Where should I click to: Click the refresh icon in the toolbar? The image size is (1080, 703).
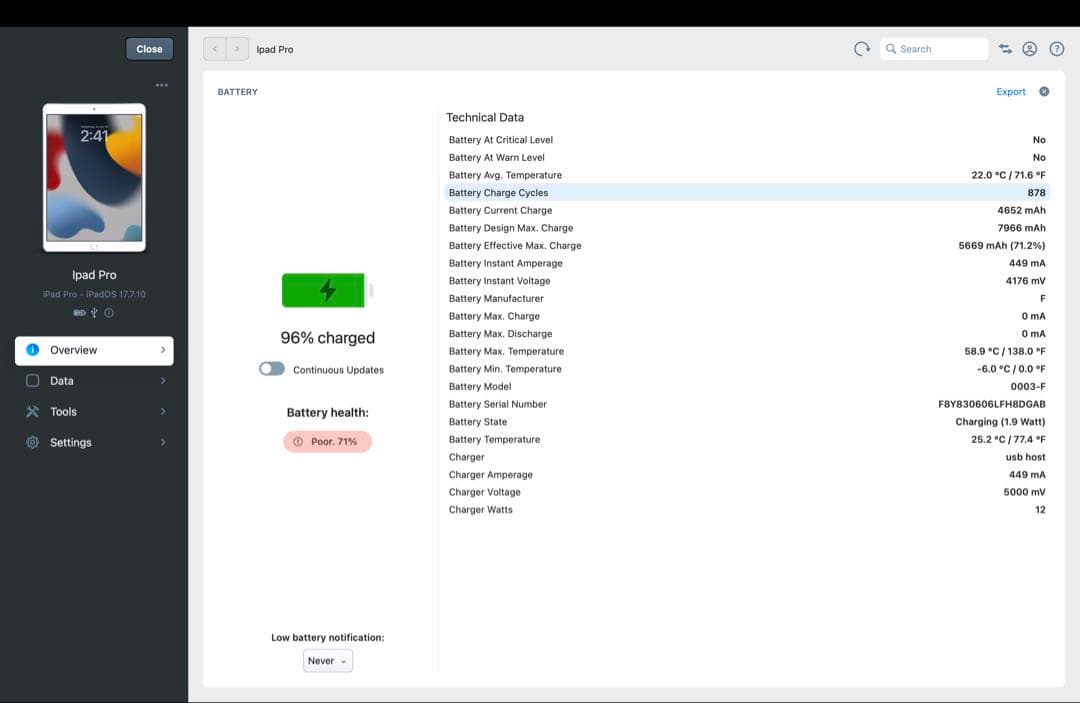click(861, 49)
